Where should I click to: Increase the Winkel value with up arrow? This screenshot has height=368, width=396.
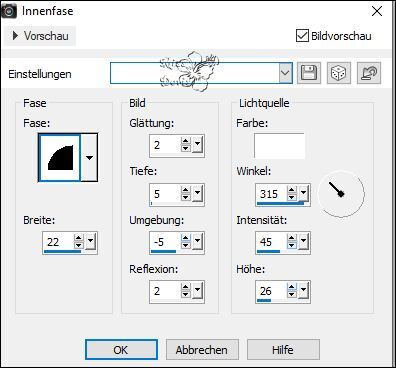[x=292, y=190]
